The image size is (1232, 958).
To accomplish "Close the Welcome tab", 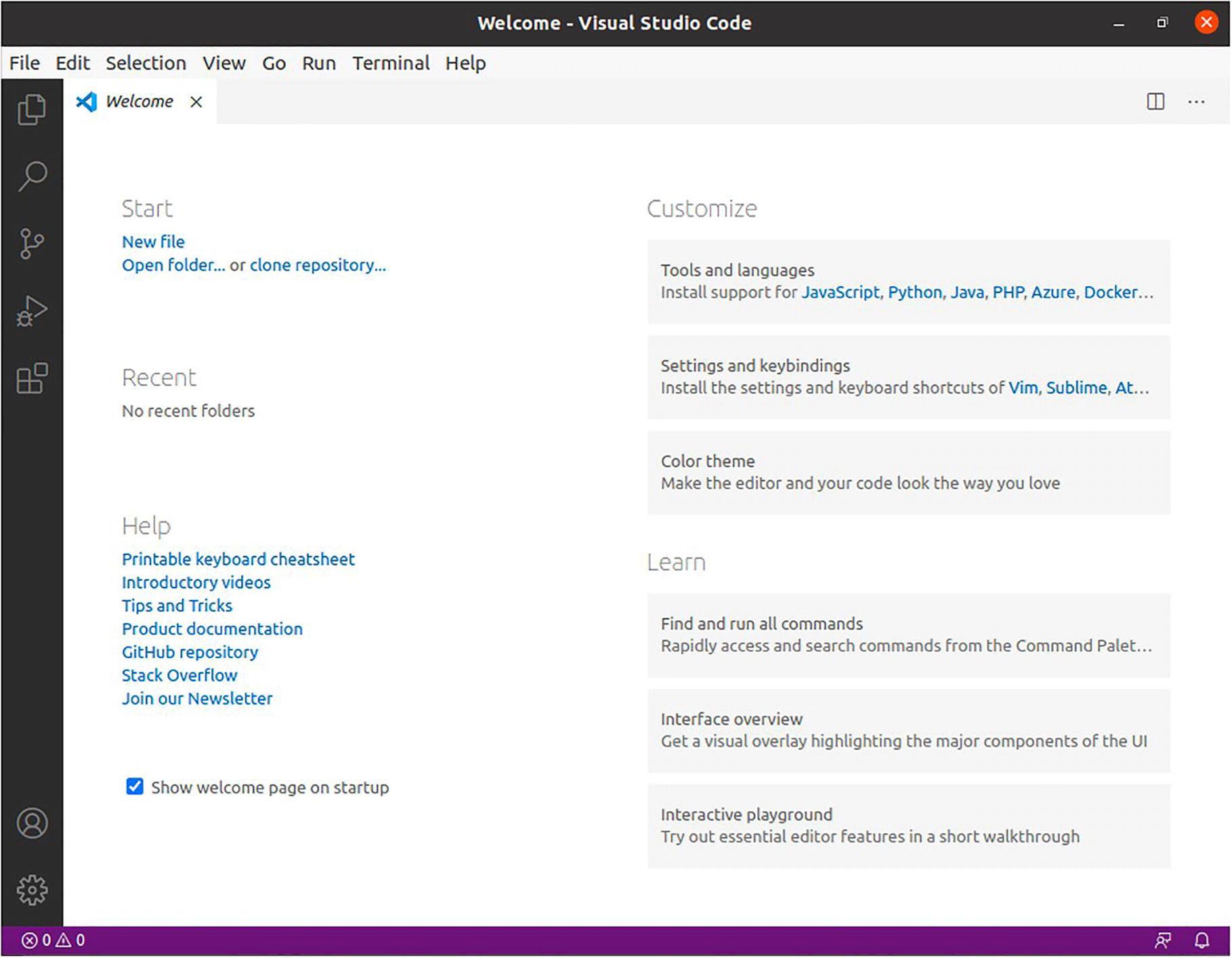I will click(x=196, y=102).
